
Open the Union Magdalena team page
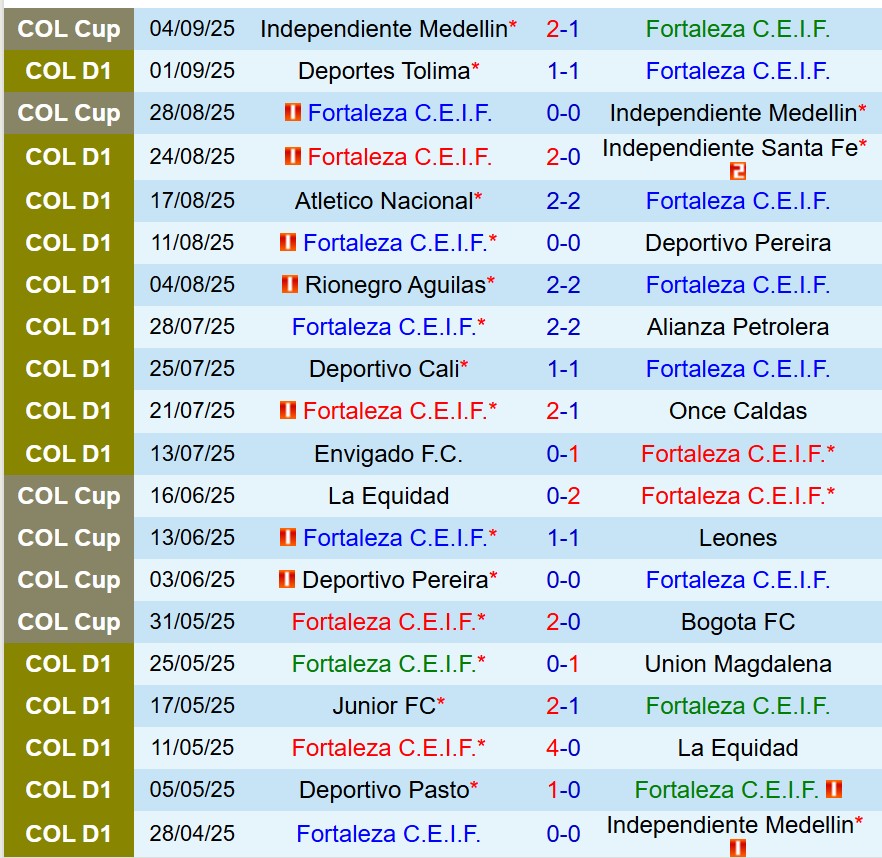tap(738, 664)
